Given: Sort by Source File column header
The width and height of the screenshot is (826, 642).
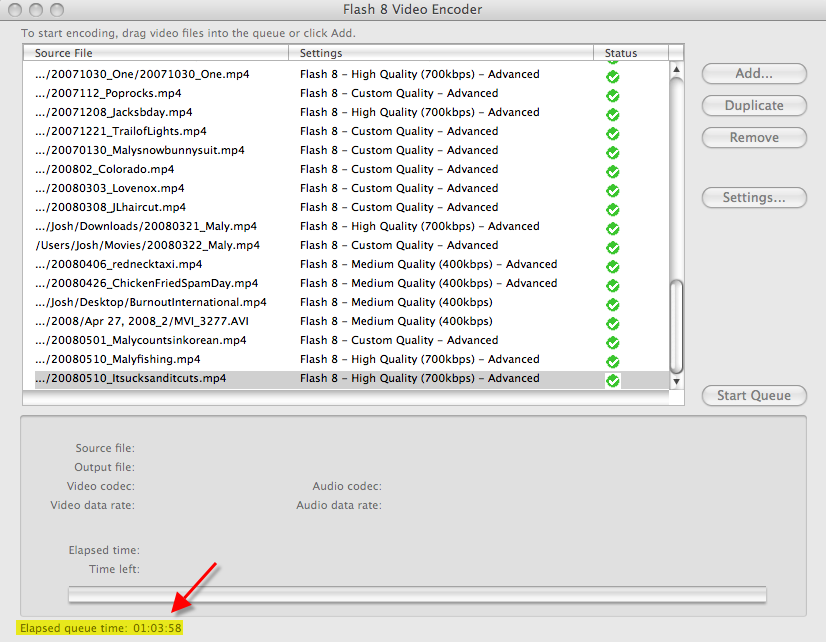Looking at the screenshot, I should 156,53.
